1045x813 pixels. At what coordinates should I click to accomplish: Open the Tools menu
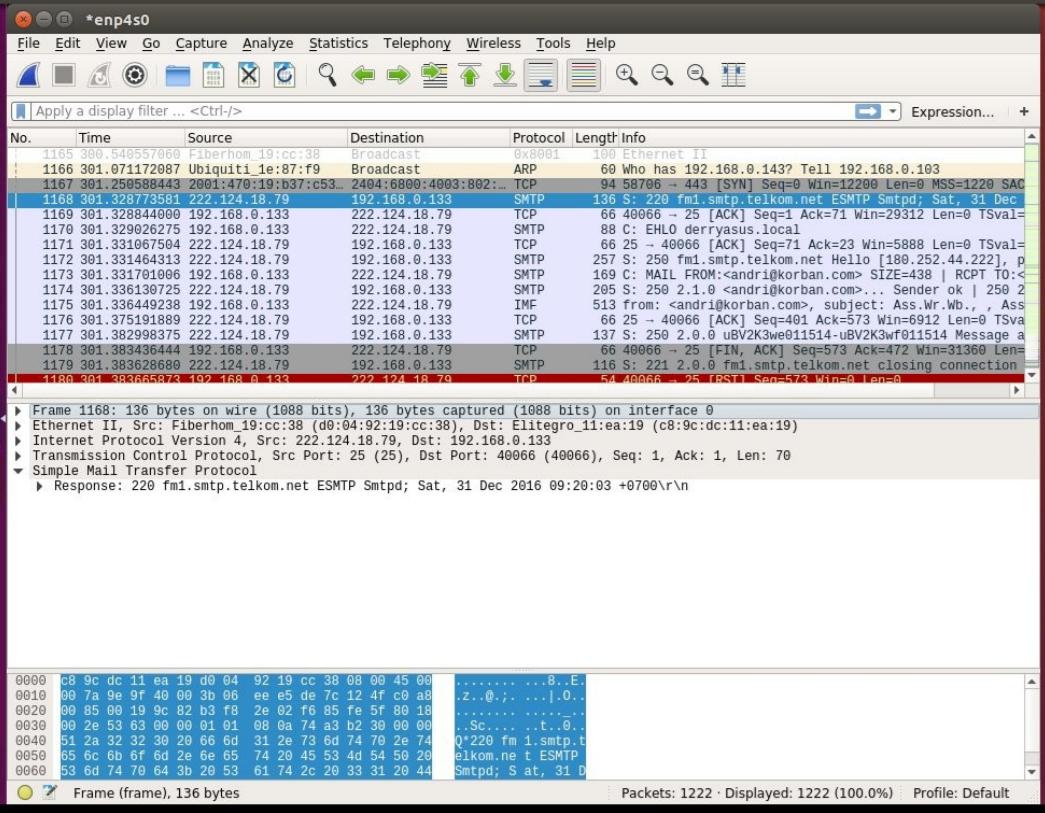(553, 43)
